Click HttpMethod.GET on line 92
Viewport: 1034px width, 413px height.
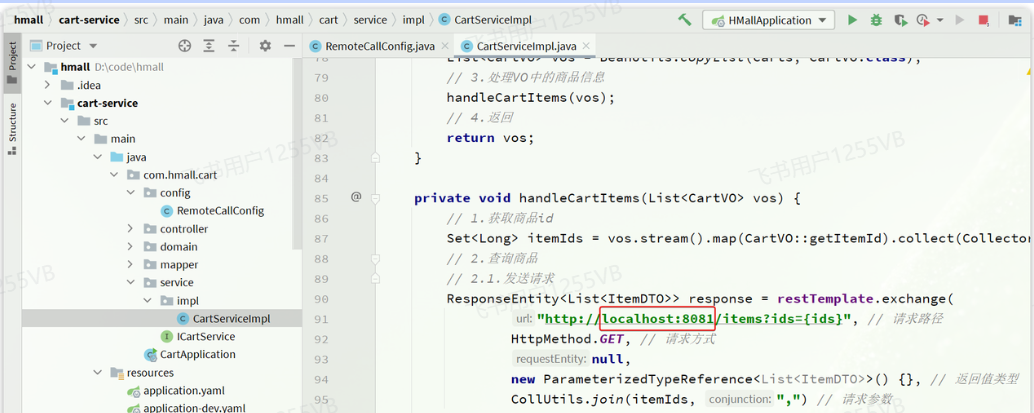coord(567,339)
